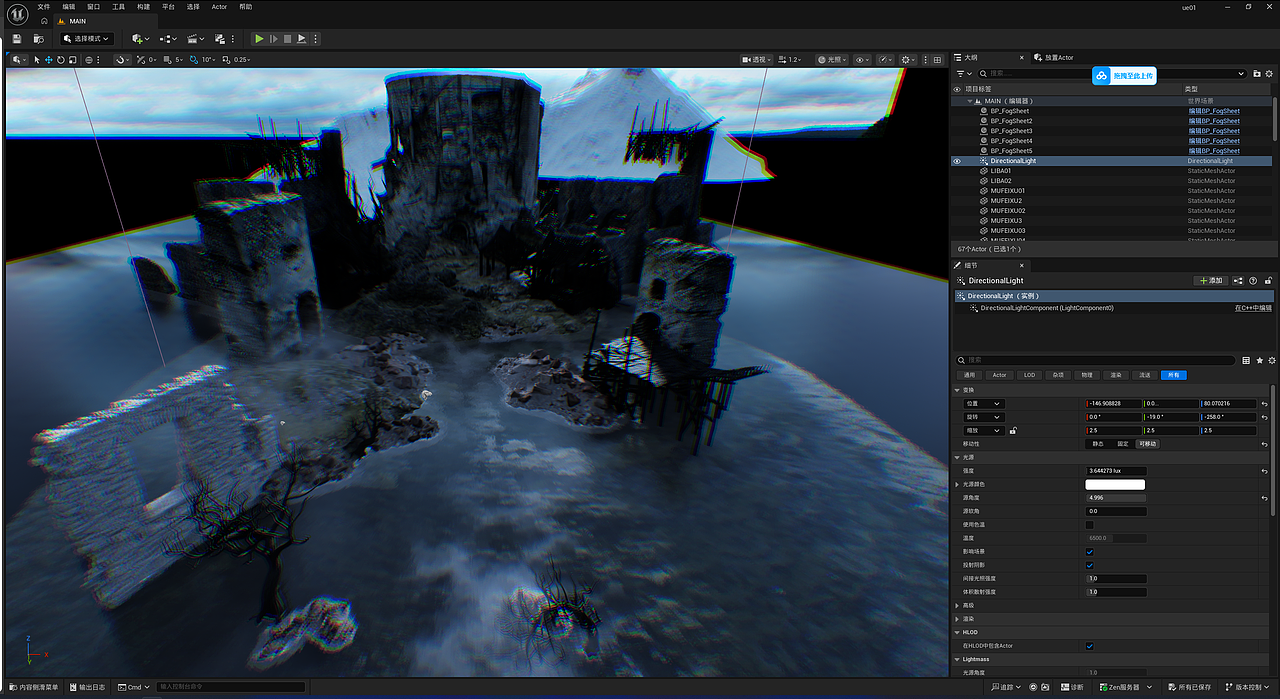
Task: Click the details favorites star icon
Action: (1259, 360)
